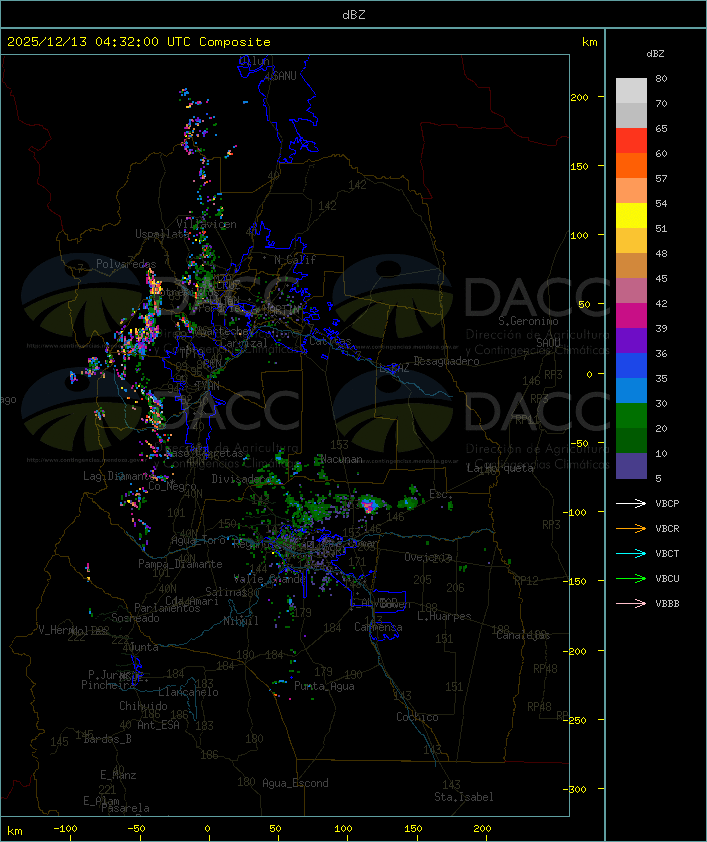Click the green VBCU arrow icon
707x842 pixels.
(631, 578)
